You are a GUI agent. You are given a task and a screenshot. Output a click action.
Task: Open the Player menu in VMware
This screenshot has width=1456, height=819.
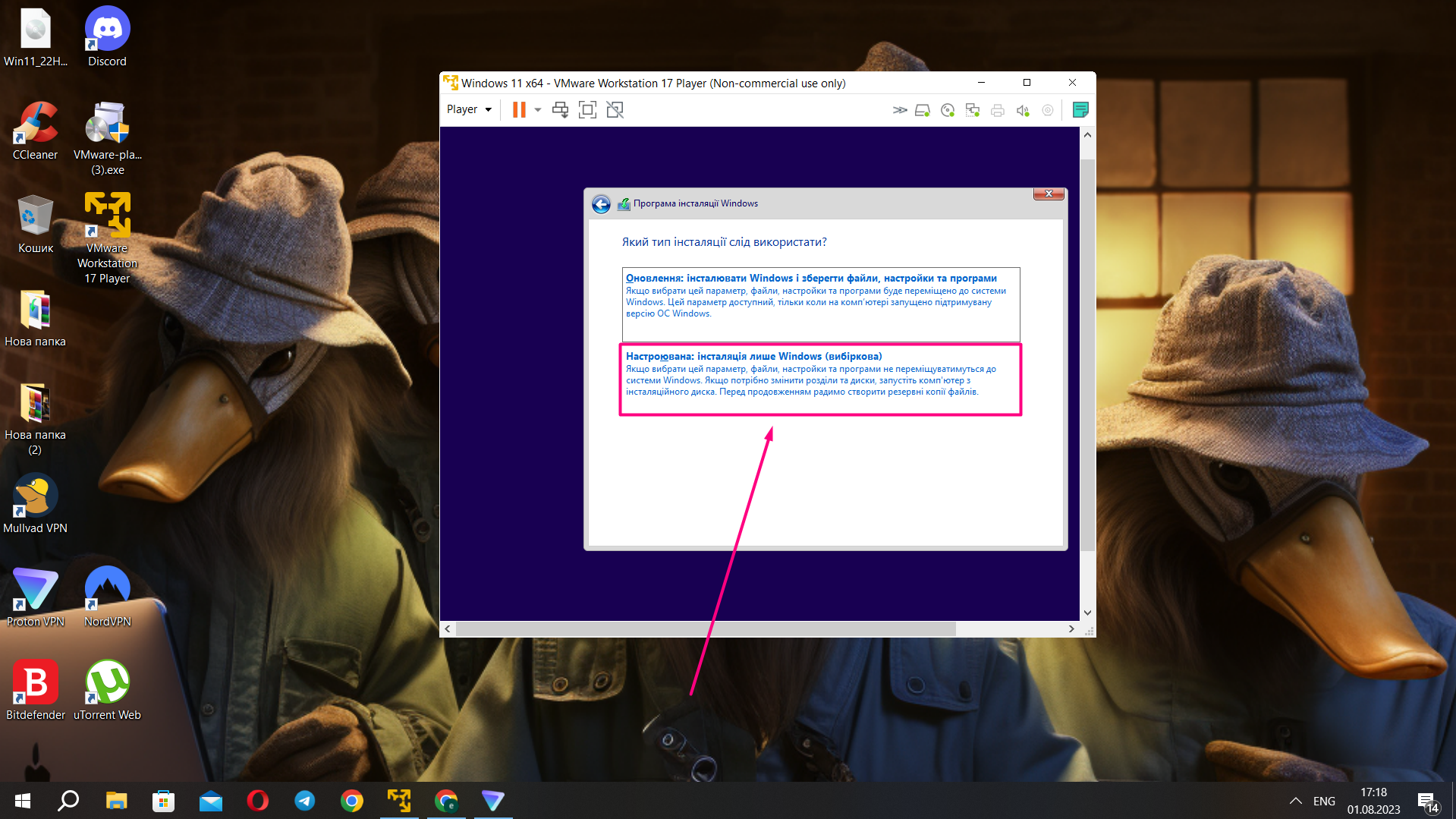pyautogui.click(x=469, y=109)
